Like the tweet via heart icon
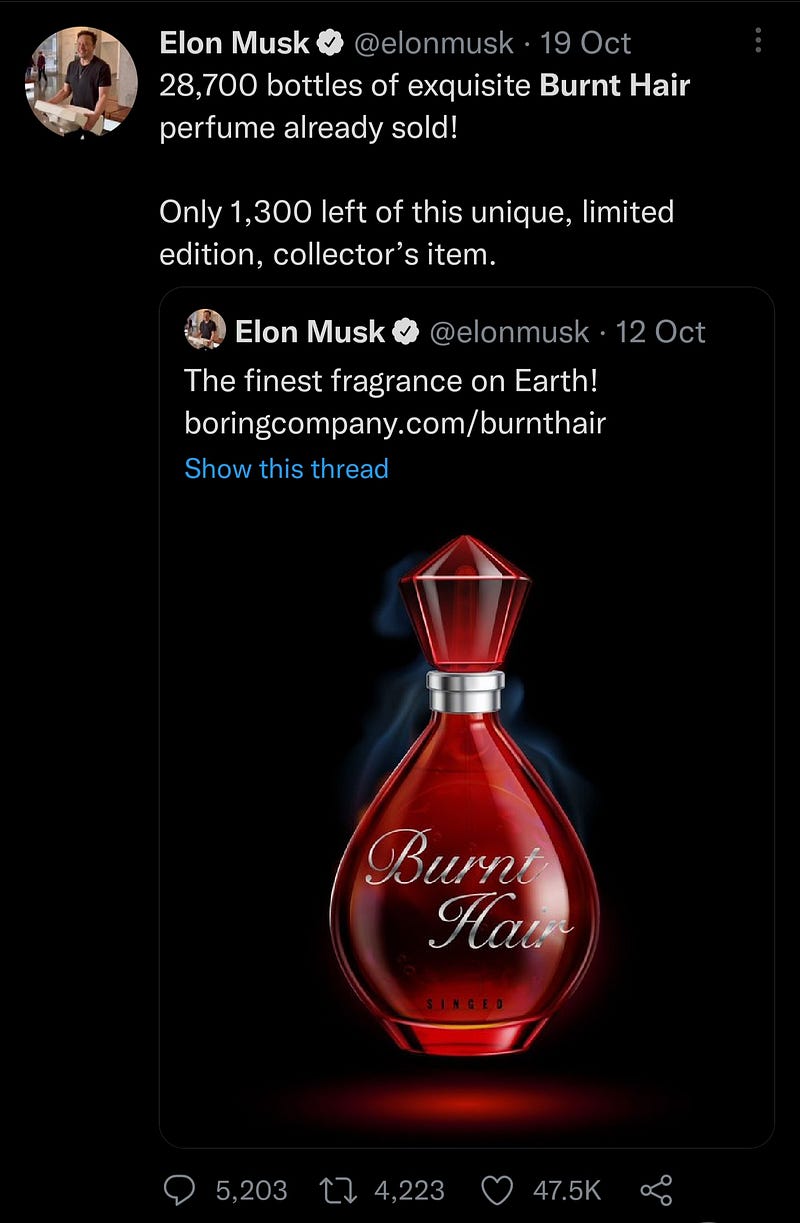The width and height of the screenshot is (800, 1223). [498, 1189]
